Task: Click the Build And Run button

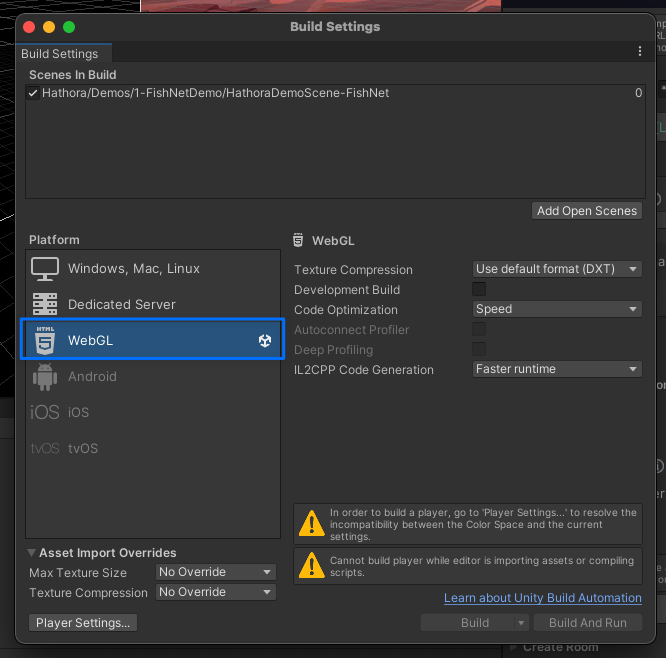Action: [588, 623]
